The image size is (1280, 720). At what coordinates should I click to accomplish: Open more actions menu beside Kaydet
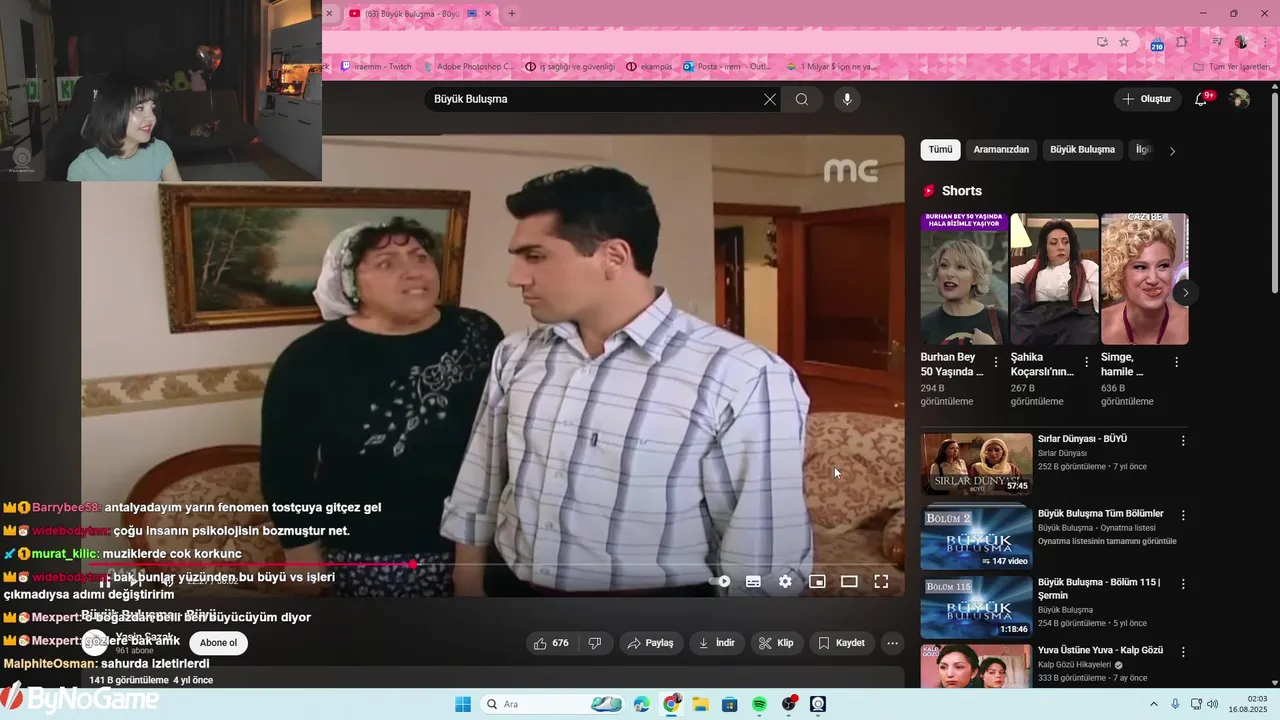pos(893,643)
